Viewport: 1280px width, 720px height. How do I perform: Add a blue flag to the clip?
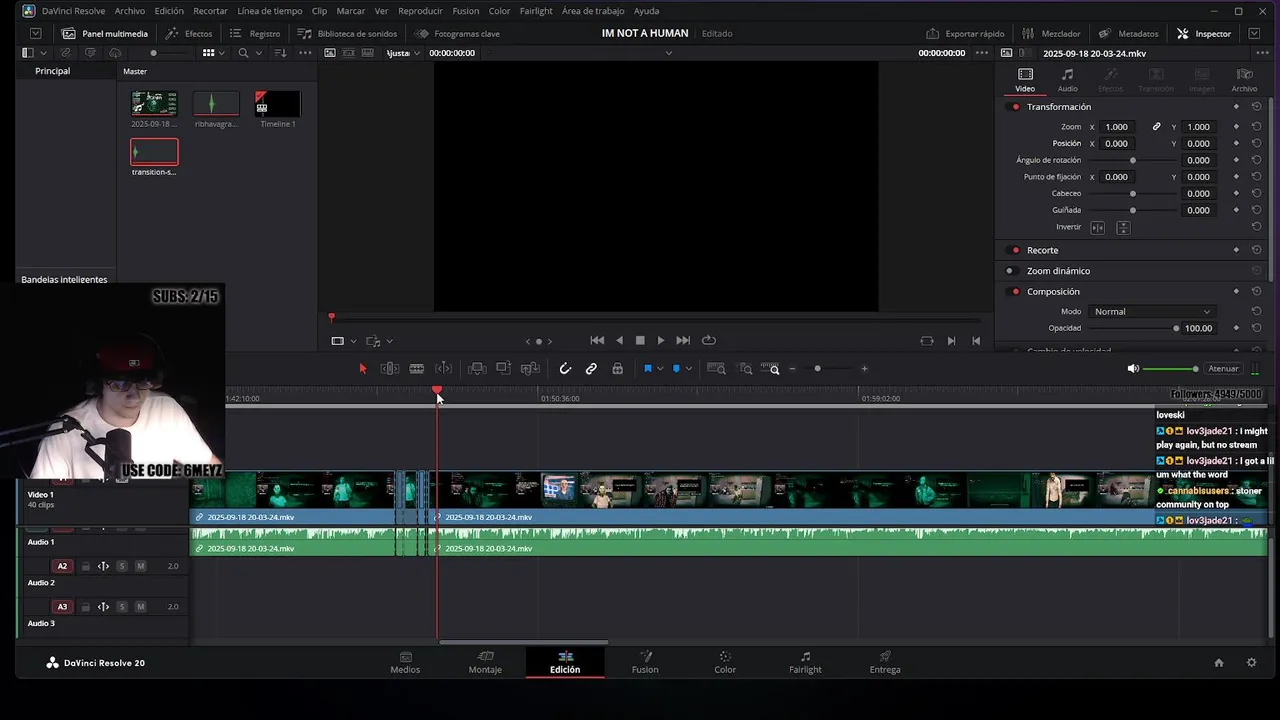click(648, 369)
